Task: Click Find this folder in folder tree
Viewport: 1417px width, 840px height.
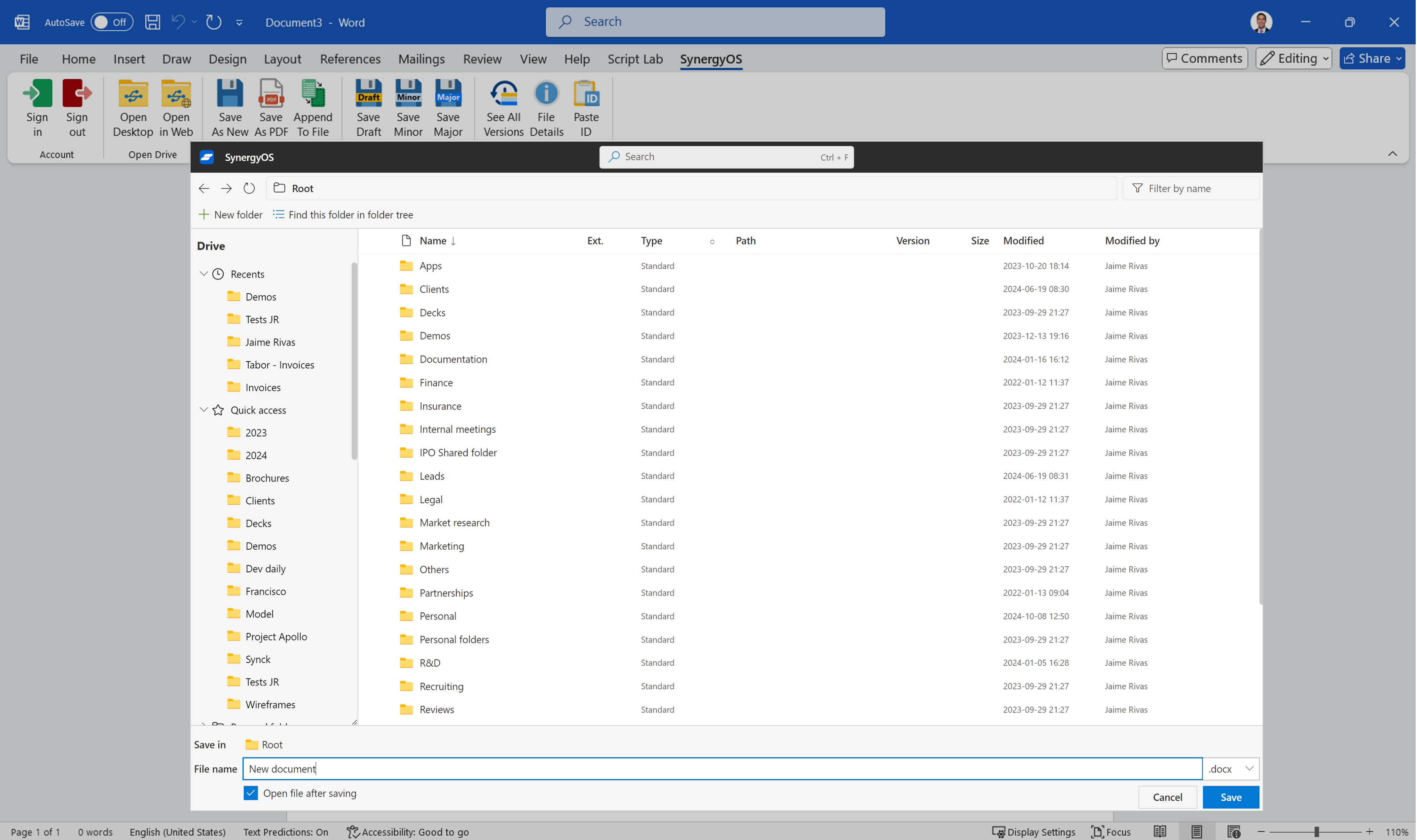Action: point(343,214)
